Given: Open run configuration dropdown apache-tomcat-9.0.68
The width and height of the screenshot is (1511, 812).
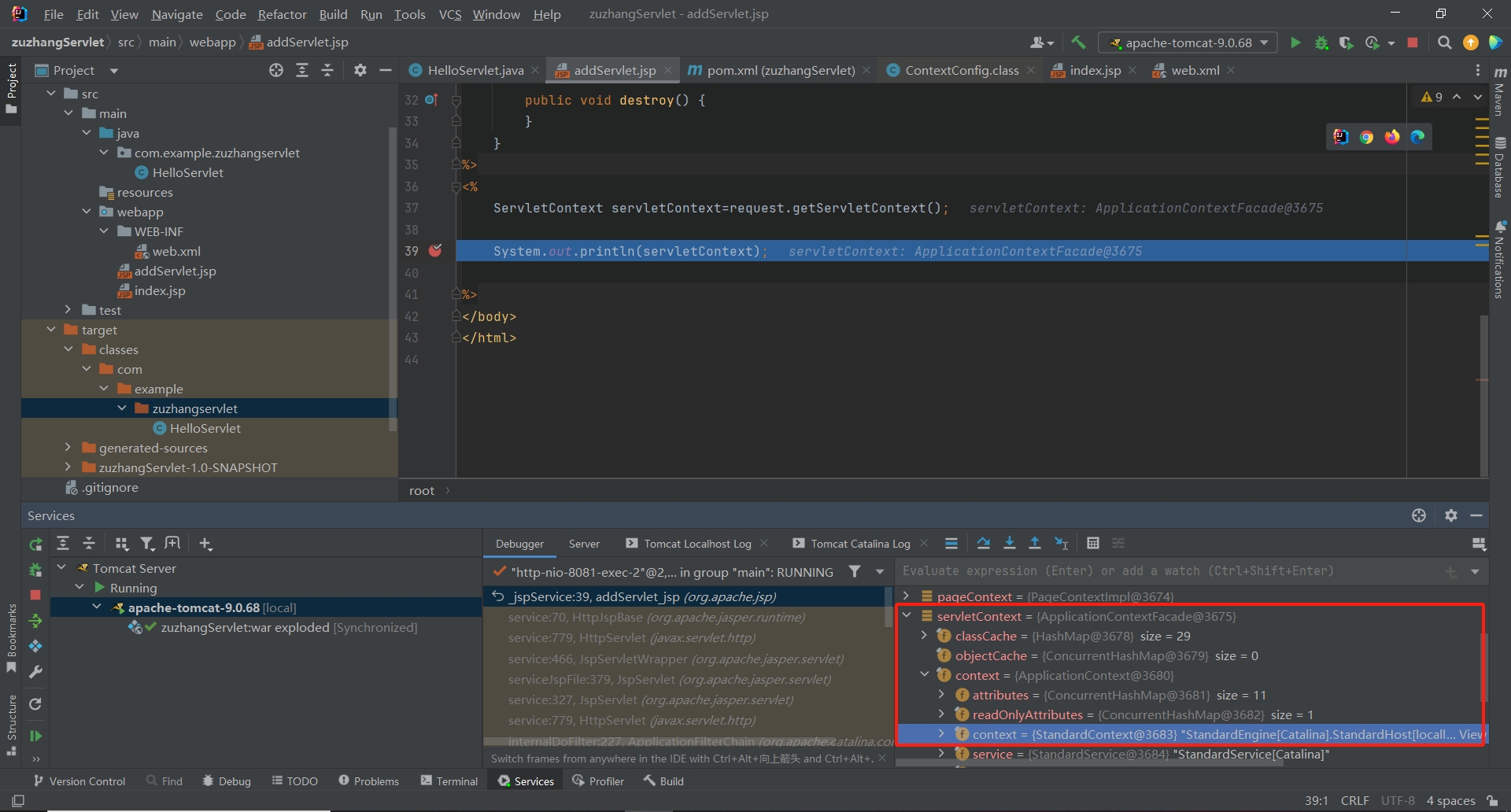Looking at the screenshot, I should pyautogui.click(x=1188, y=42).
